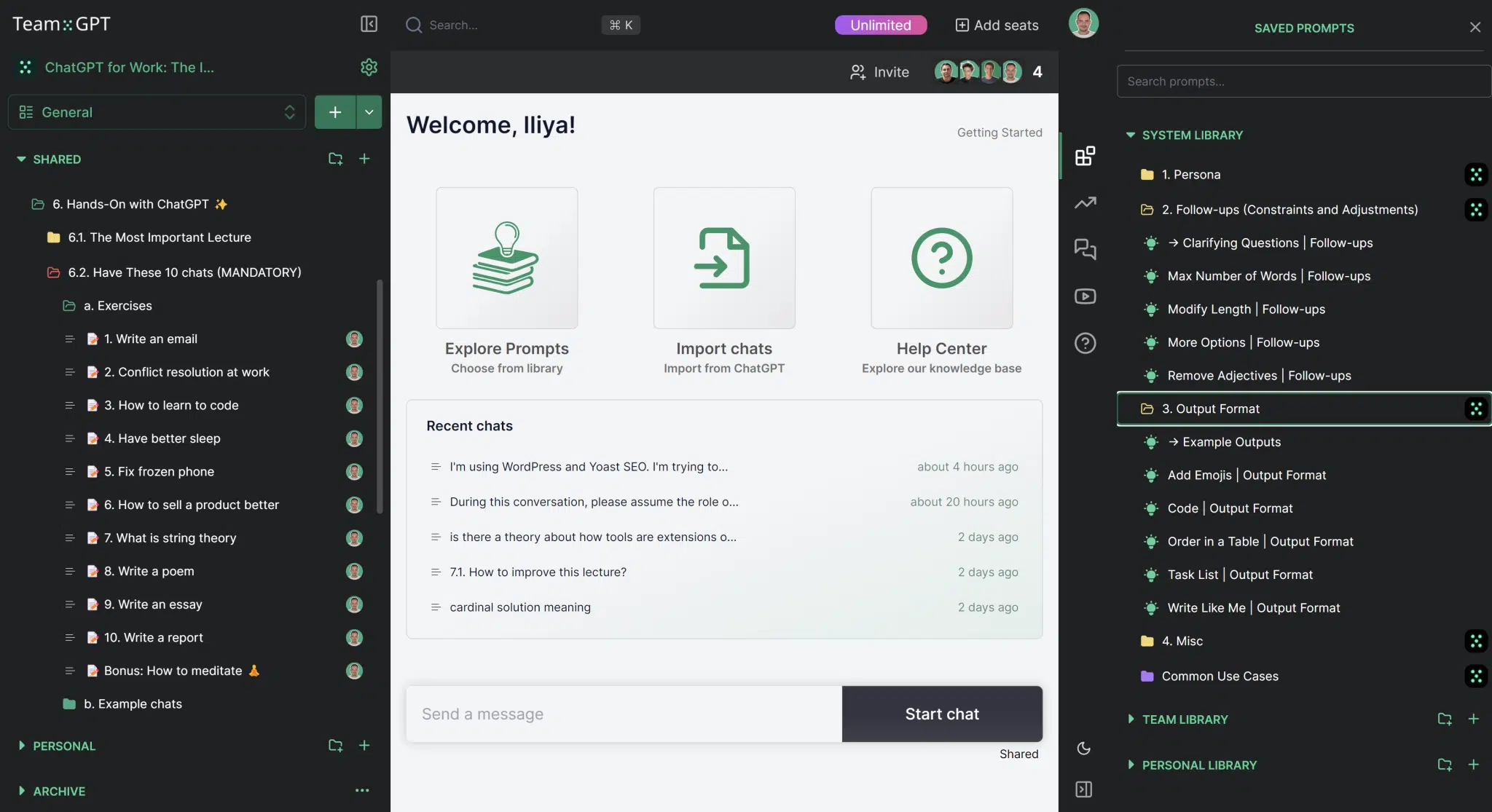The height and width of the screenshot is (812, 1492).
Task: Click the Start chat button
Action: [x=941, y=714]
